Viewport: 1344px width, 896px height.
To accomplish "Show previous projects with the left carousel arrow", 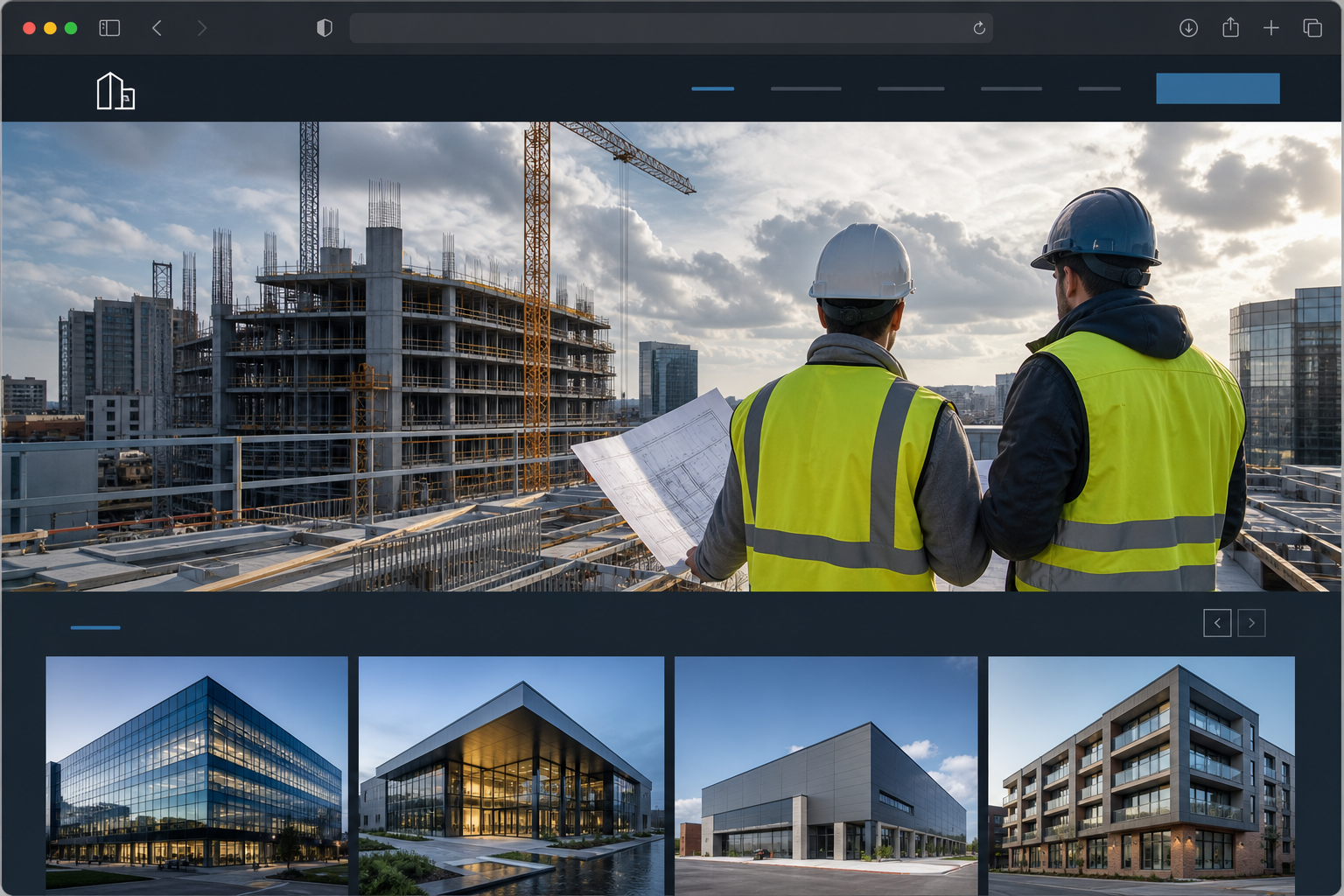I will [1217, 623].
